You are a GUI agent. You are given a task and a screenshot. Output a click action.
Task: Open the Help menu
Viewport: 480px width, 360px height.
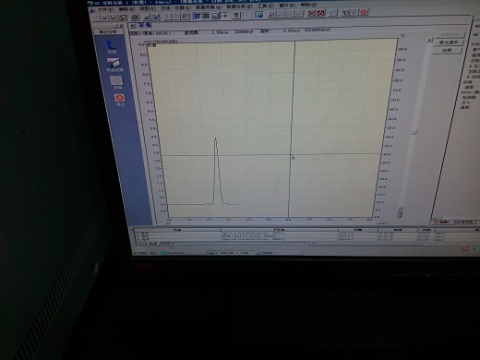309,5
